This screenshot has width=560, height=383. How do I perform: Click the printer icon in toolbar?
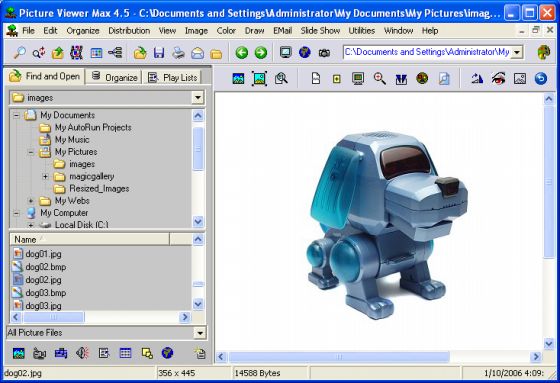pyautogui.click(x=178, y=53)
